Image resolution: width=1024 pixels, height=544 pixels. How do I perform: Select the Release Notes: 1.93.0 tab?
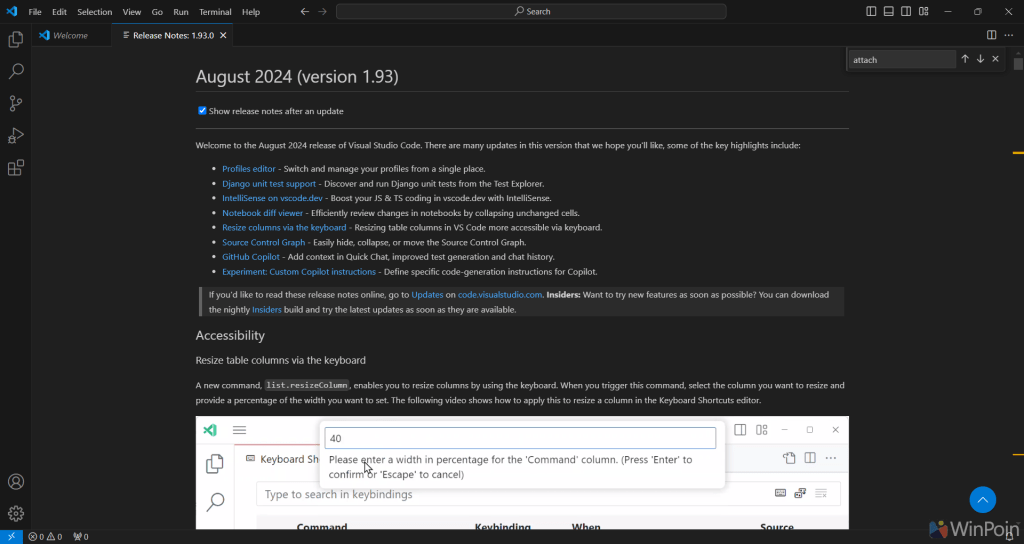(171, 35)
